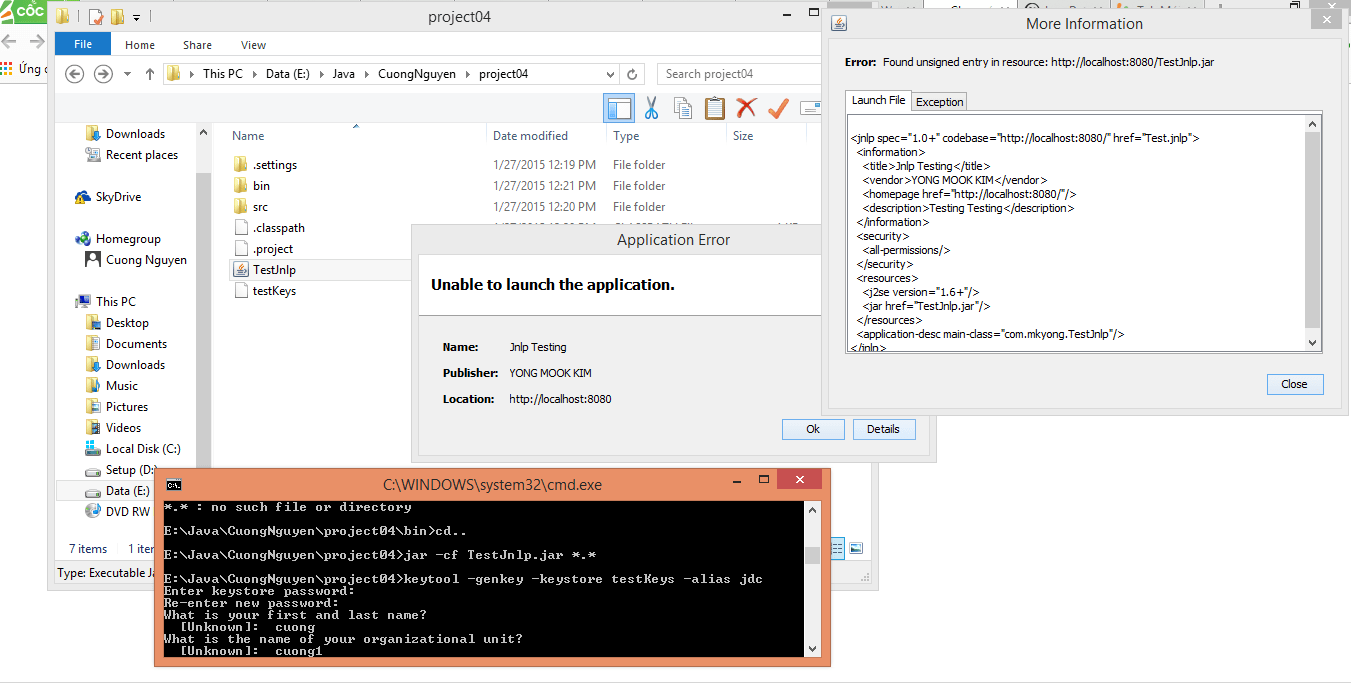Switch to details view in Explorer status bar
The width and height of the screenshot is (1351, 683).
(838, 548)
